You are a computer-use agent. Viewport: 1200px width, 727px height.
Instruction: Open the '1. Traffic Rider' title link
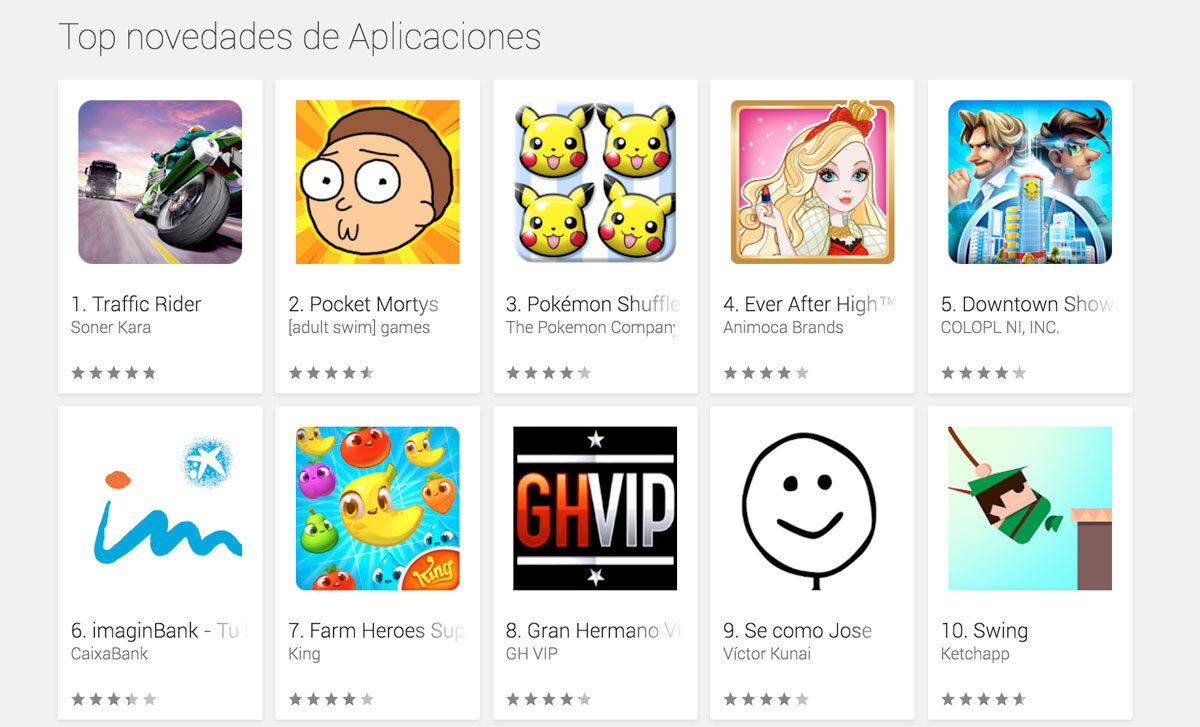point(136,304)
